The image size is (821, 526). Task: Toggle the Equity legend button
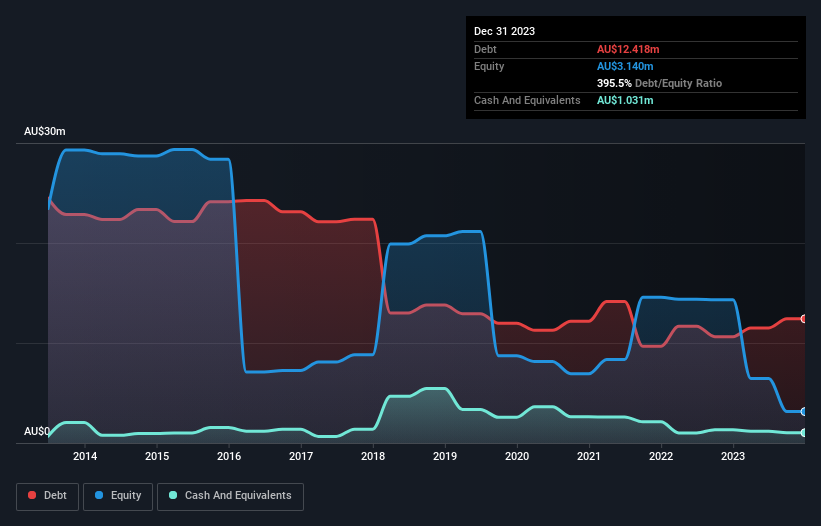118,496
